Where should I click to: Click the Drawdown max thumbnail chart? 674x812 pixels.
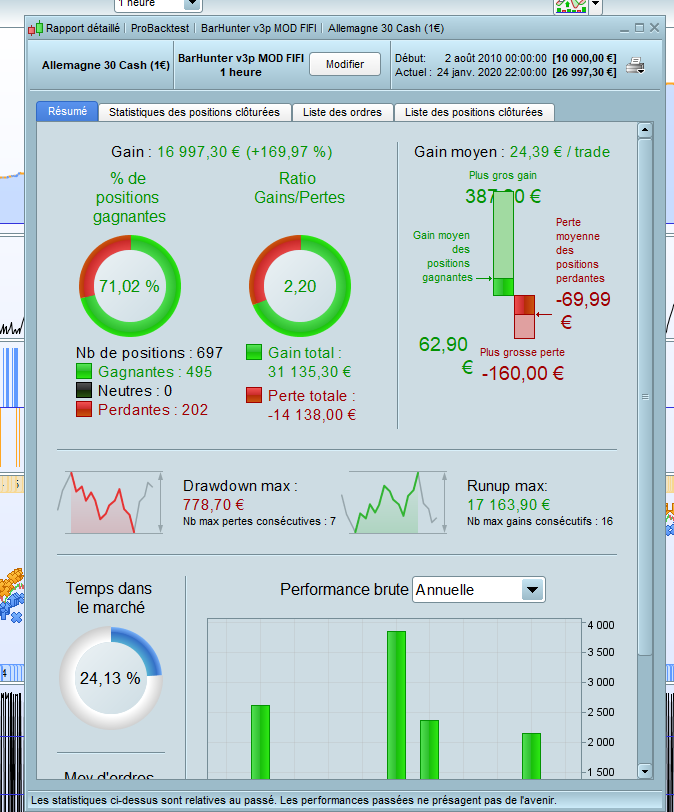click(x=110, y=502)
